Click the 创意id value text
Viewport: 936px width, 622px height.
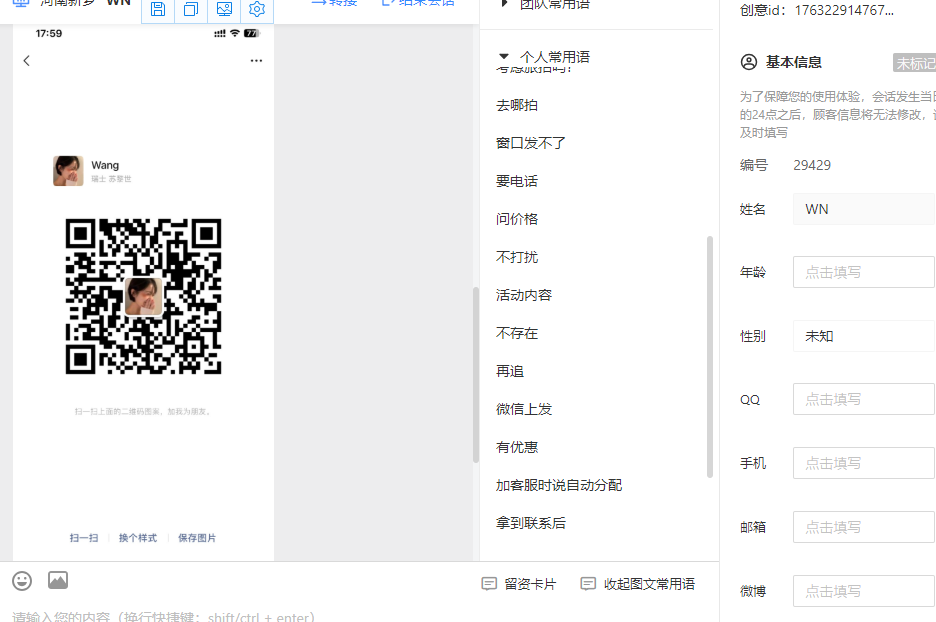pos(844,10)
